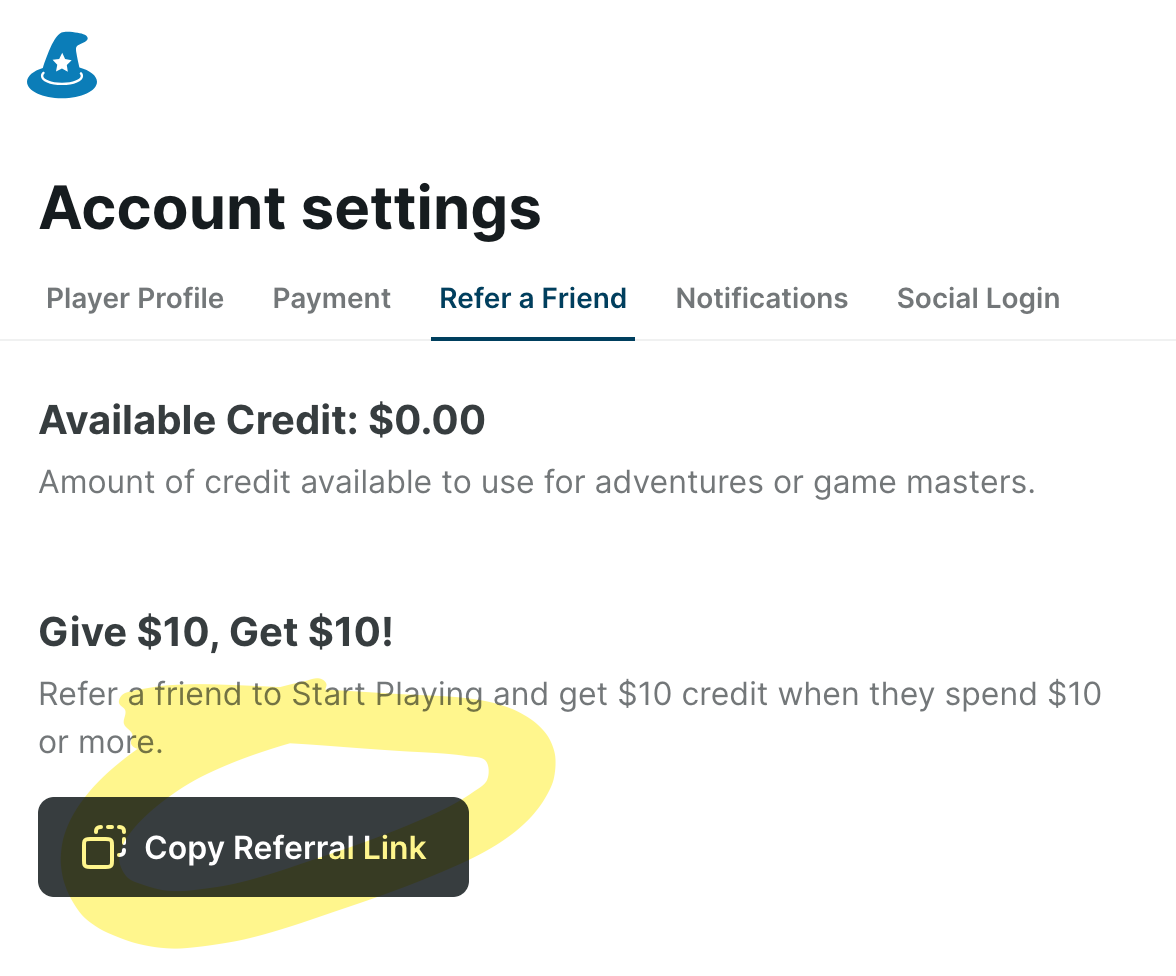Switch to the Payment tab

331,298
